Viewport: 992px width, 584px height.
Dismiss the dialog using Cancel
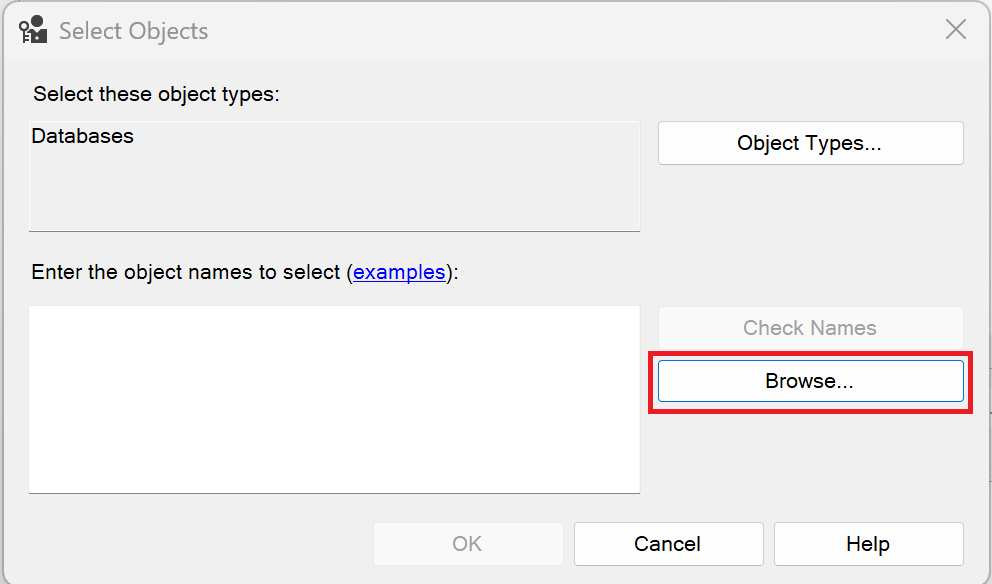coord(668,544)
